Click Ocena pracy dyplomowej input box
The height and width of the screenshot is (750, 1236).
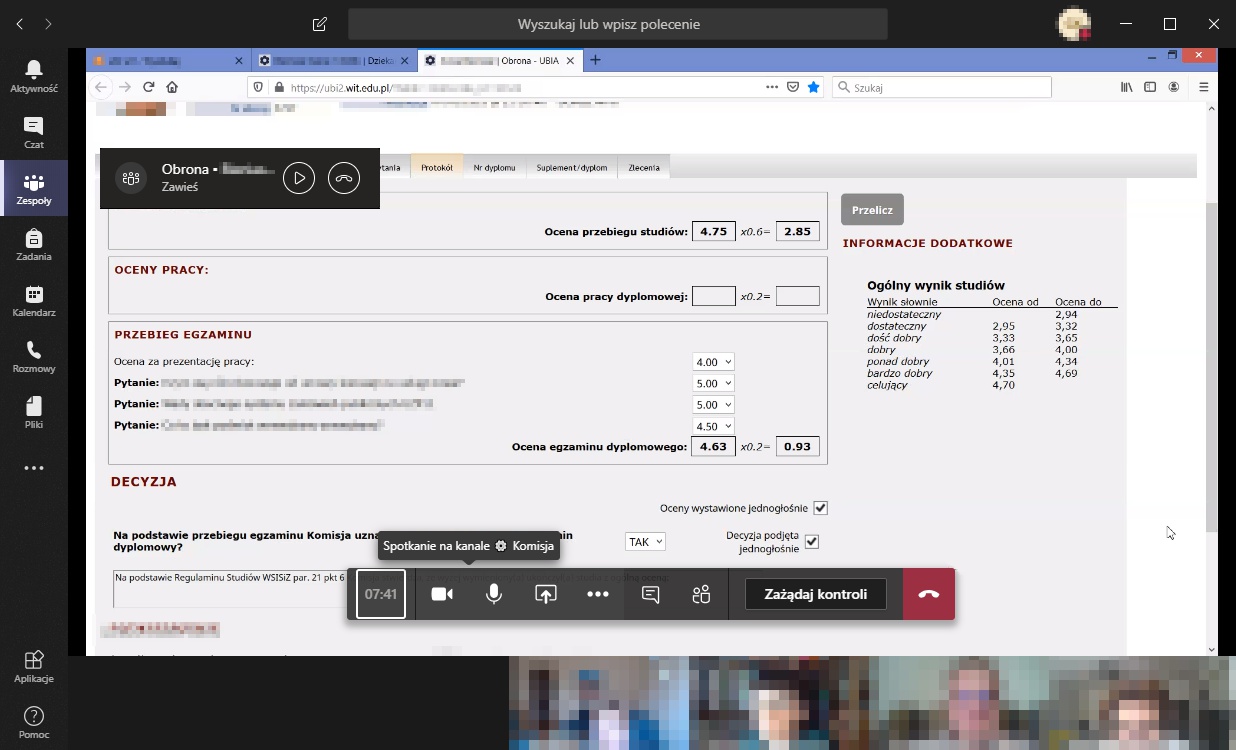[x=713, y=296]
